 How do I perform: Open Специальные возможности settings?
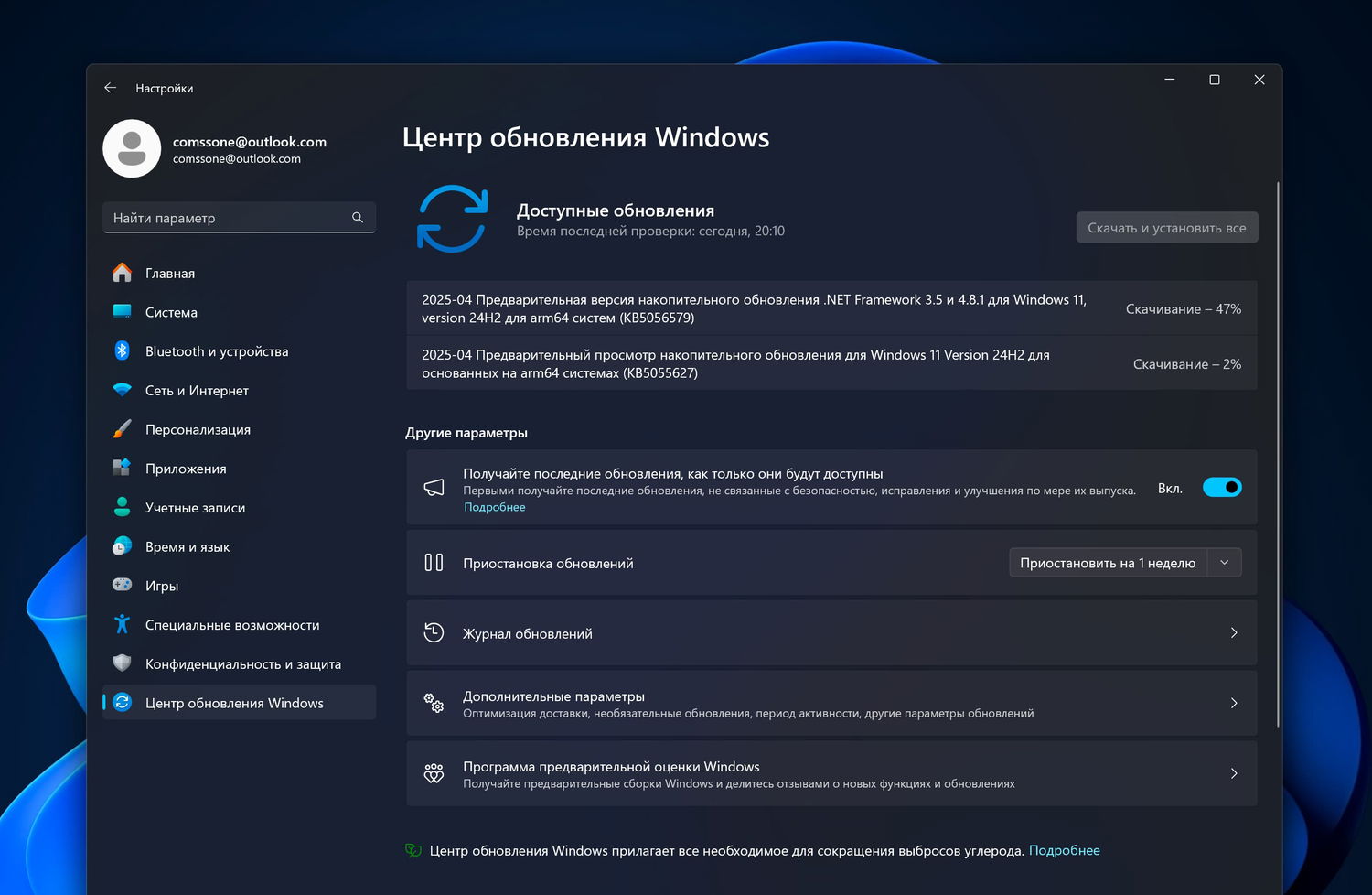tap(240, 625)
